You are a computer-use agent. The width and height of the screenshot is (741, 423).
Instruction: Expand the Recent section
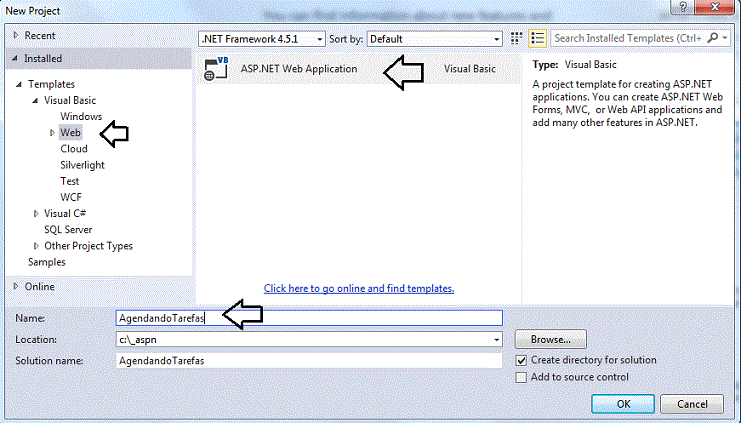click(16, 35)
